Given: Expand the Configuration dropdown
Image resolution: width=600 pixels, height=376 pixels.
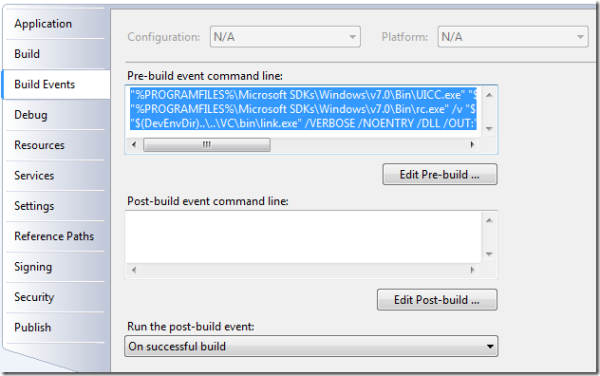Looking at the screenshot, I should (x=285, y=37).
